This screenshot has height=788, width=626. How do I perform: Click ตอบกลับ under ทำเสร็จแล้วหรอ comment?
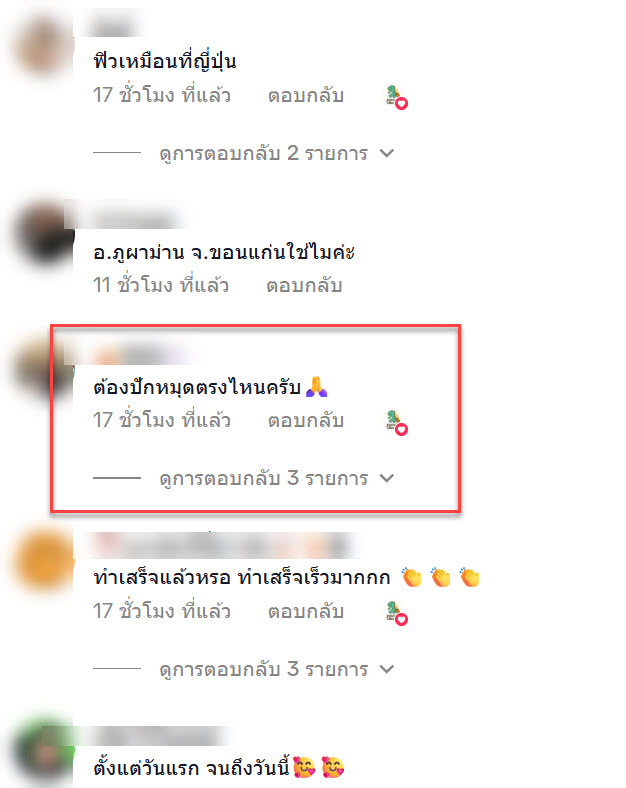pos(305,611)
